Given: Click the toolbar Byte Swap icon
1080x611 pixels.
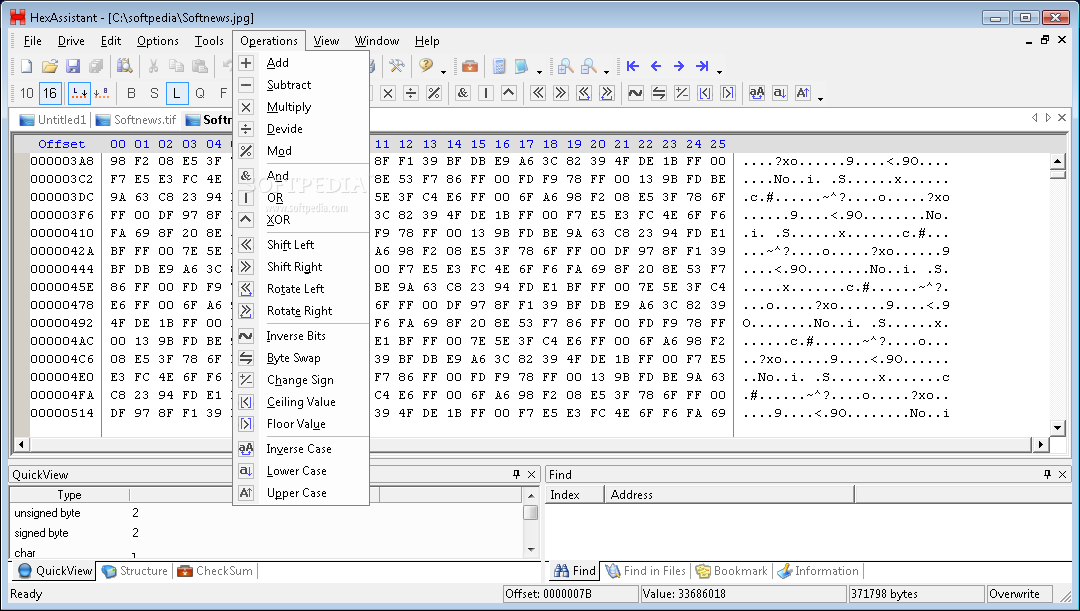Looking at the screenshot, I should 659,93.
